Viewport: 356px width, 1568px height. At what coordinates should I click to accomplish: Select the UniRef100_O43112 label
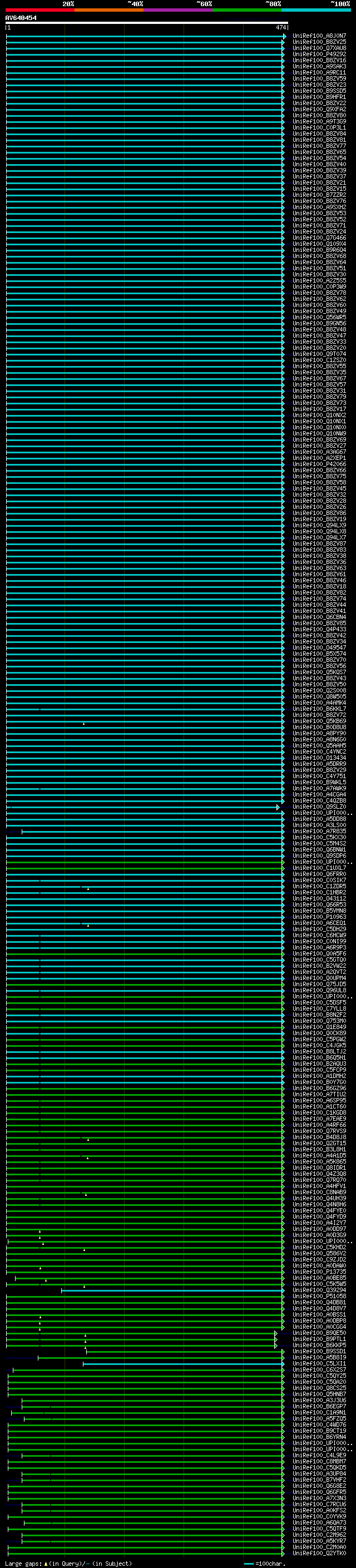(x=319, y=898)
